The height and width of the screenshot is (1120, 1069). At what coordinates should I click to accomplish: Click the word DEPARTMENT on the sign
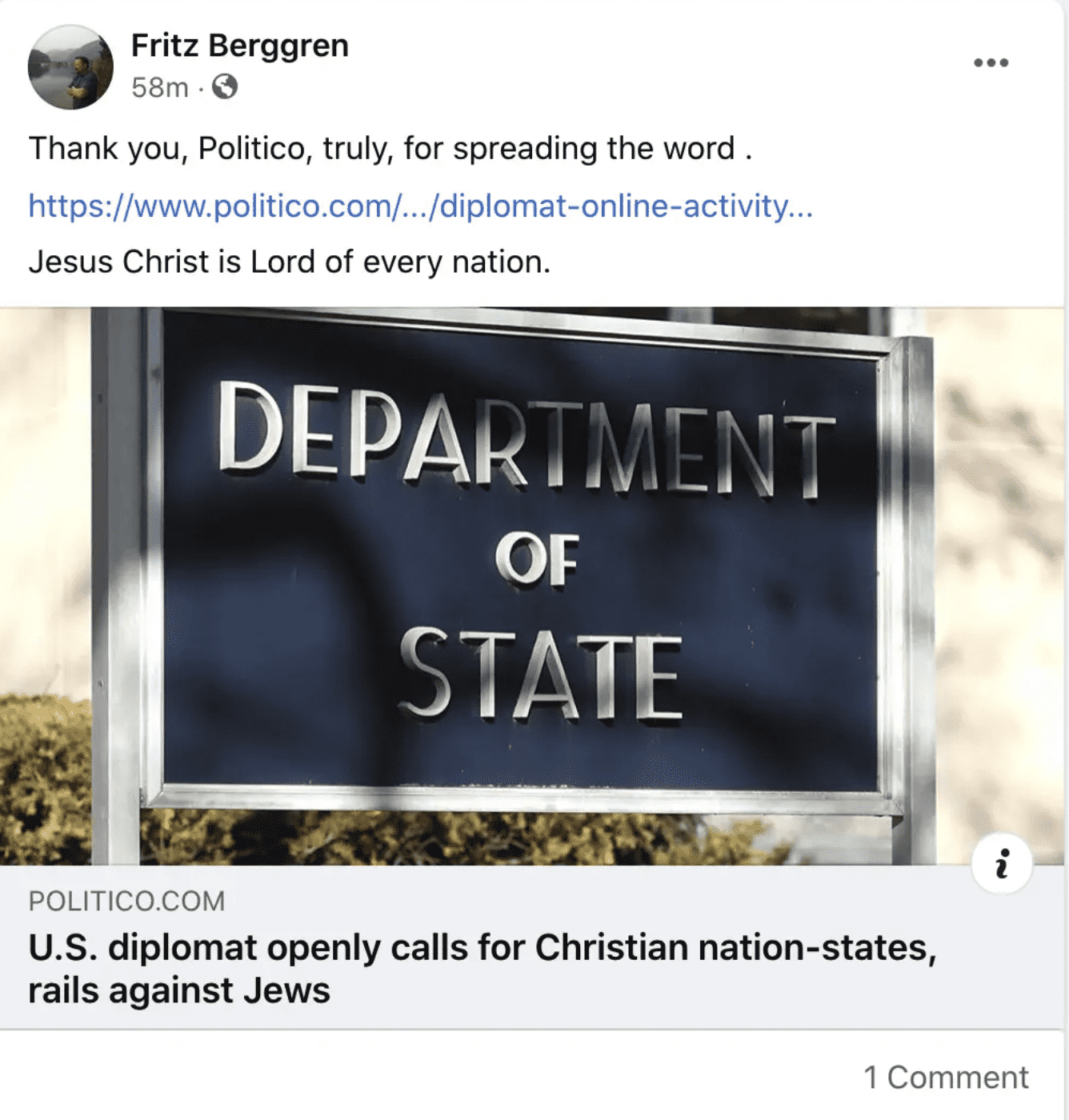click(x=526, y=438)
